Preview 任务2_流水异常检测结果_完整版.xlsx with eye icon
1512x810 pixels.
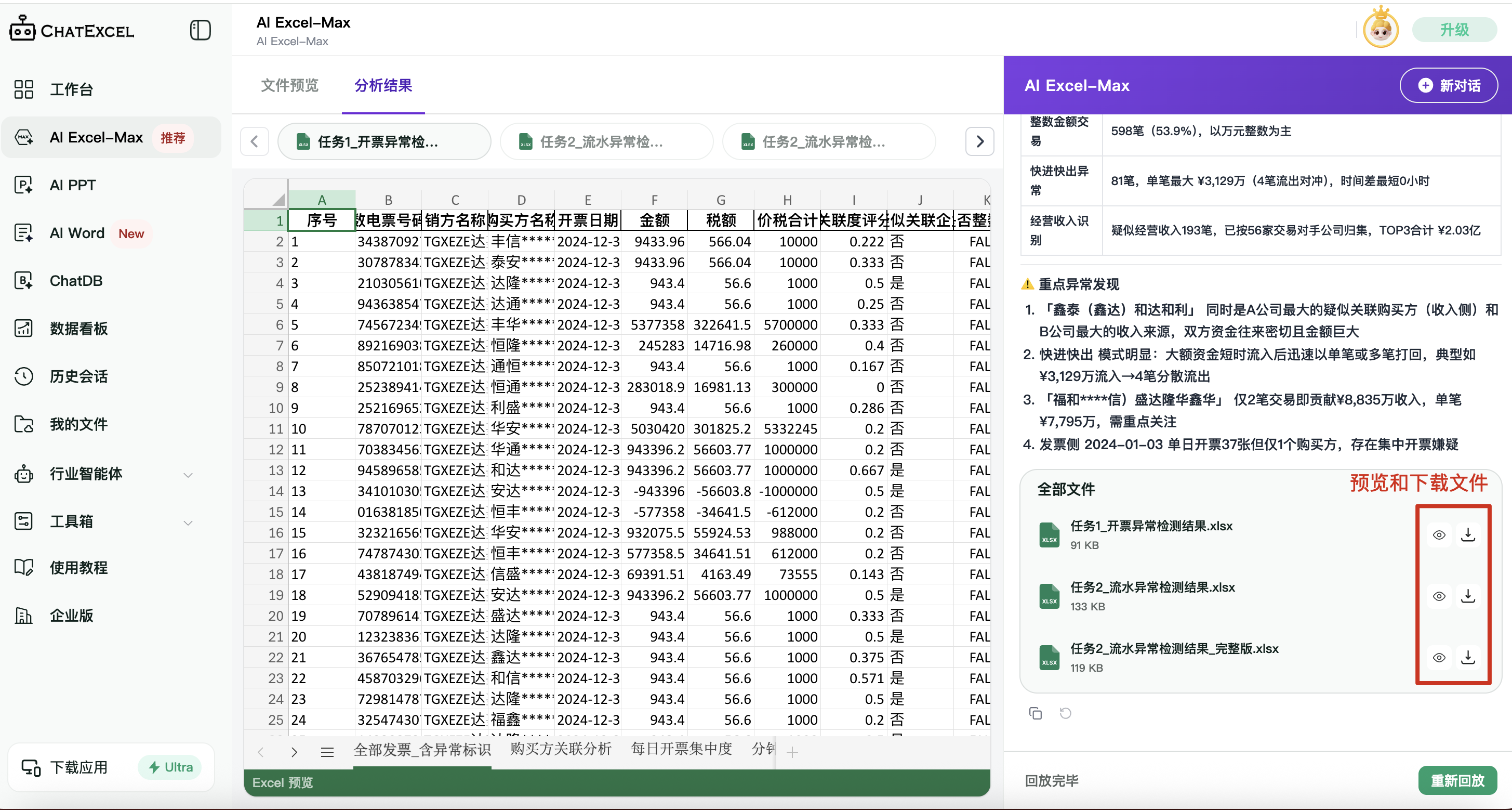(x=1439, y=657)
